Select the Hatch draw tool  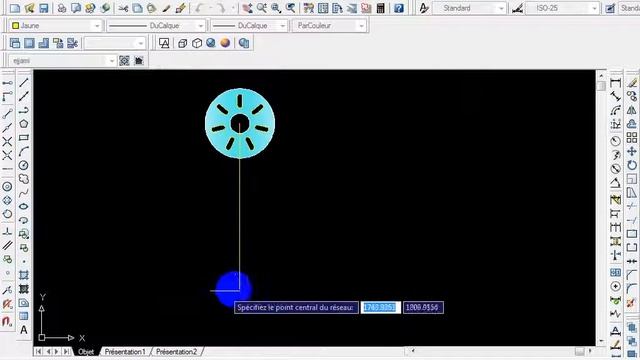pyautogui.click(x=24, y=276)
